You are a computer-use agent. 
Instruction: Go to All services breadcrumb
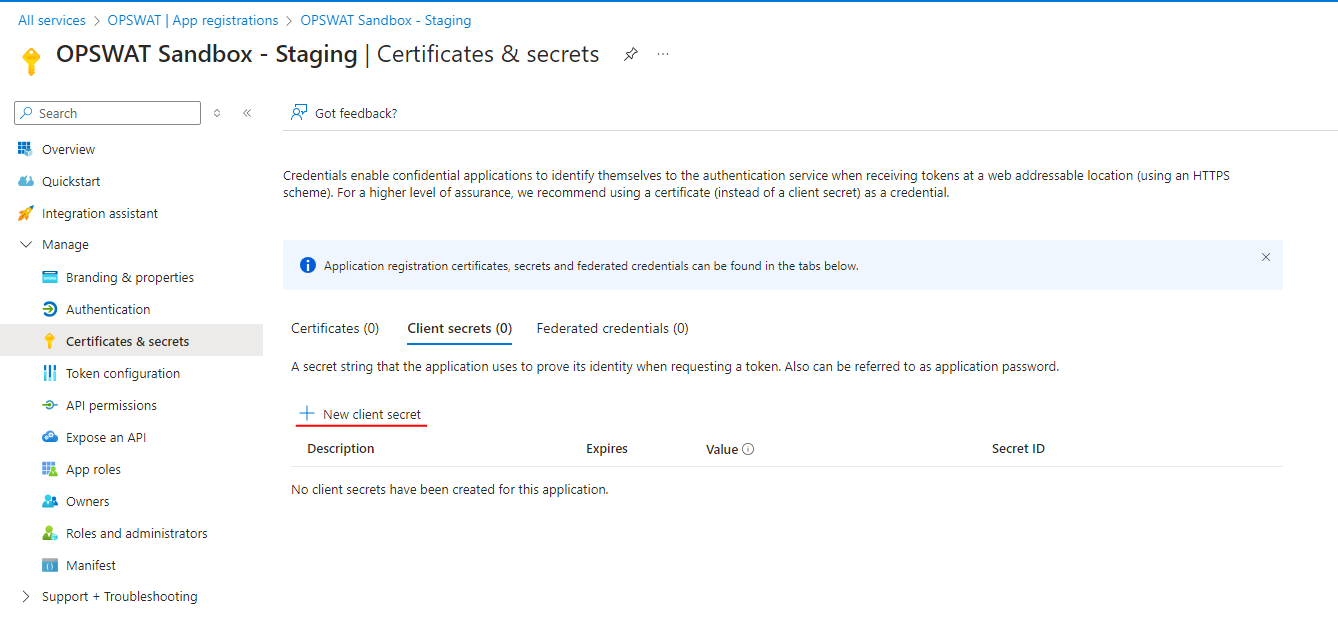pyautogui.click(x=52, y=20)
